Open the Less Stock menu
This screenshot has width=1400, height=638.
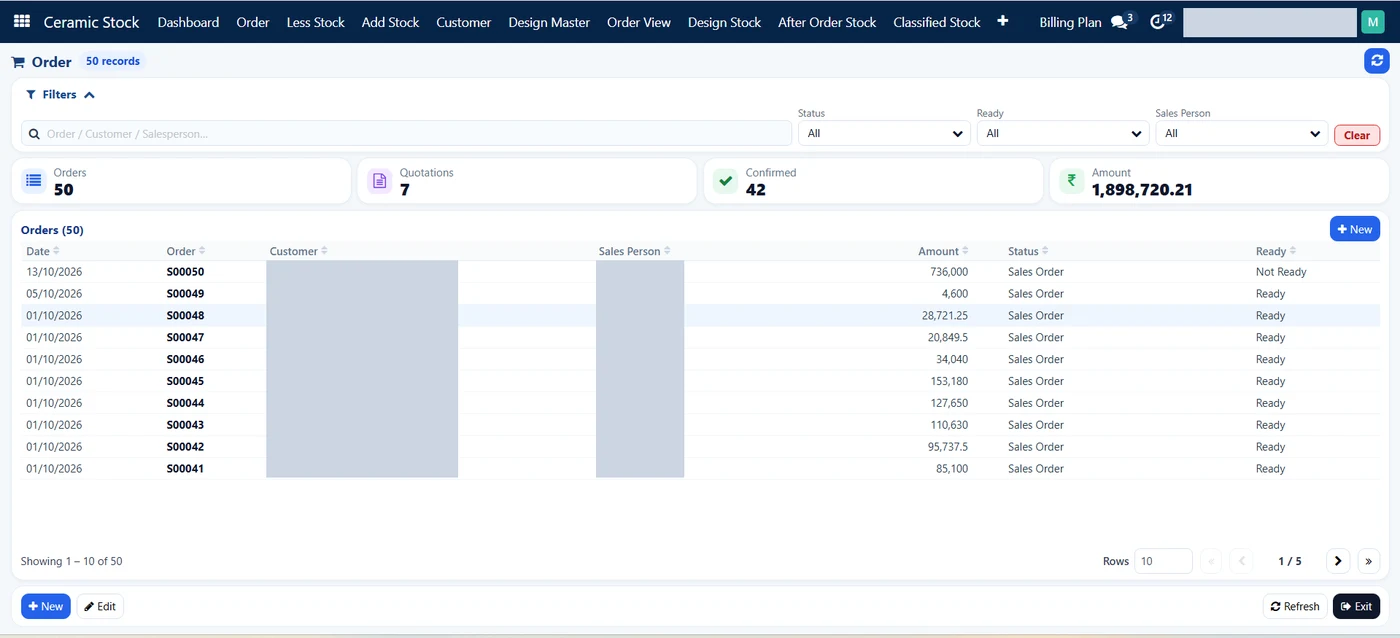[315, 22]
